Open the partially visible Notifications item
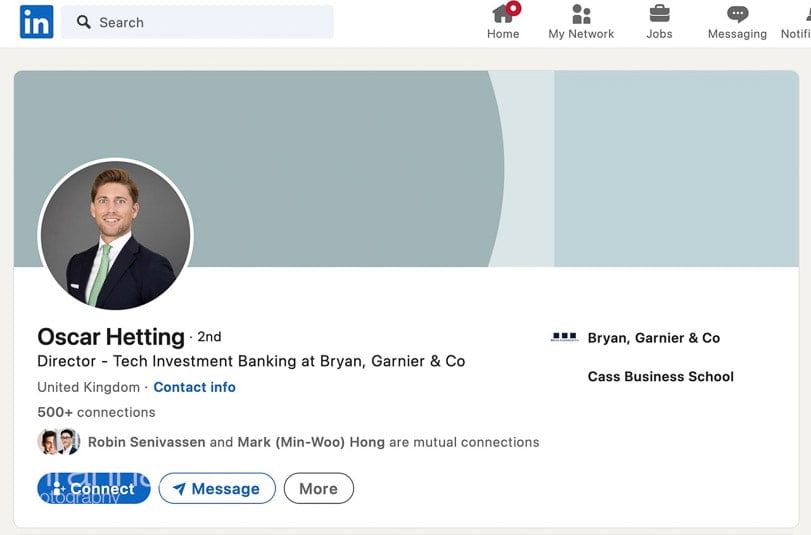This screenshot has width=811, height=535. [x=796, y=22]
